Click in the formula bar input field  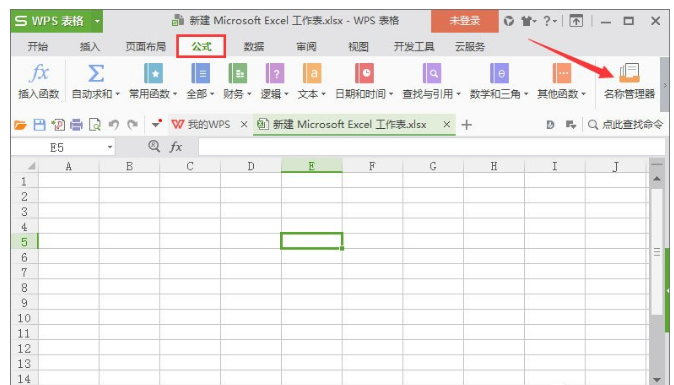pyautogui.click(x=432, y=147)
